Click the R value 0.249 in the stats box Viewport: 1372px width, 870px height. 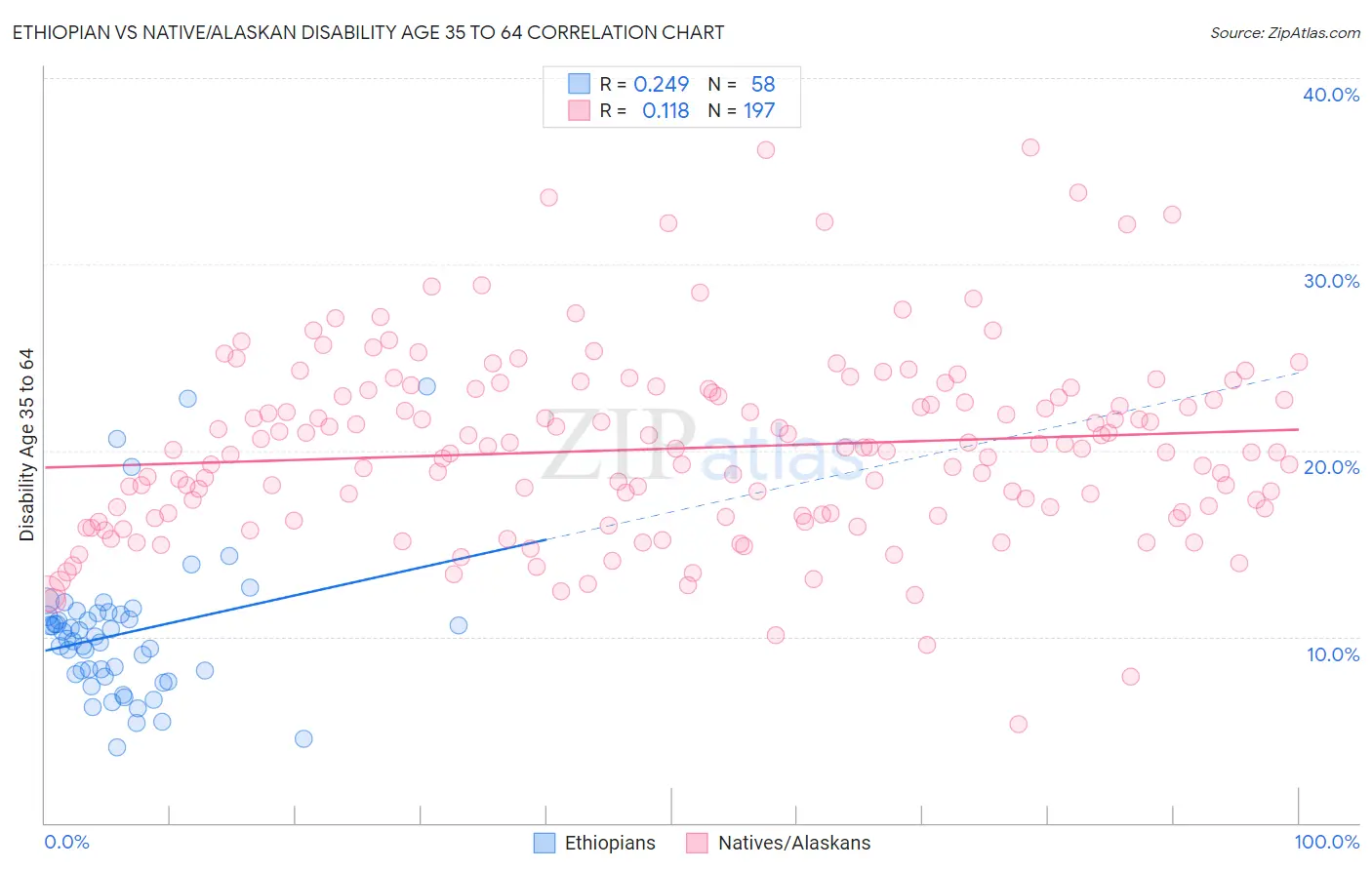point(662,85)
